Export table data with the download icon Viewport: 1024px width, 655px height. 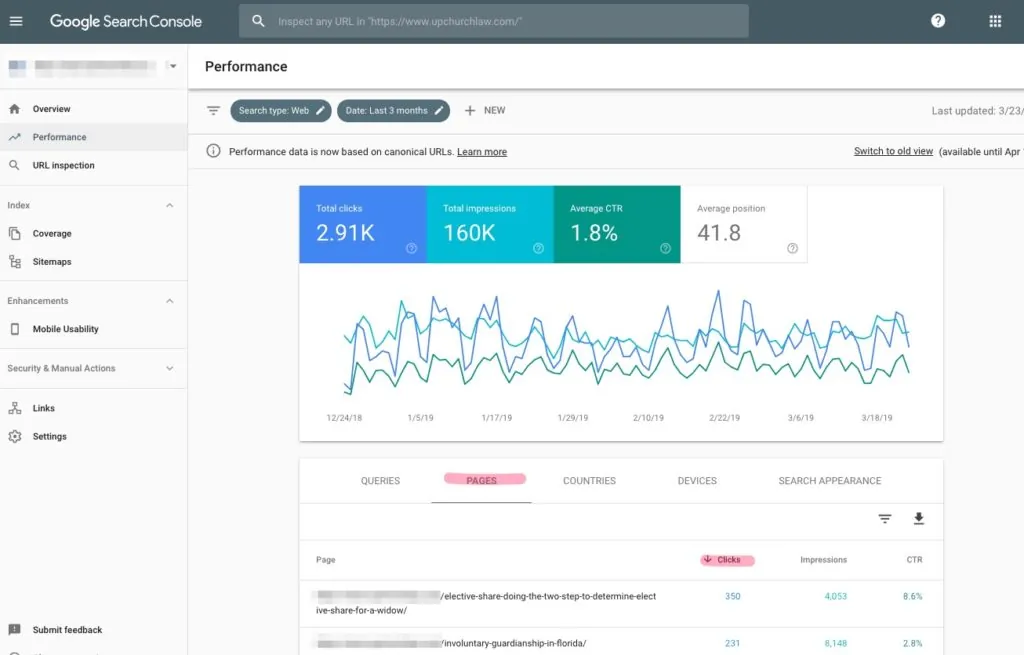[918, 519]
